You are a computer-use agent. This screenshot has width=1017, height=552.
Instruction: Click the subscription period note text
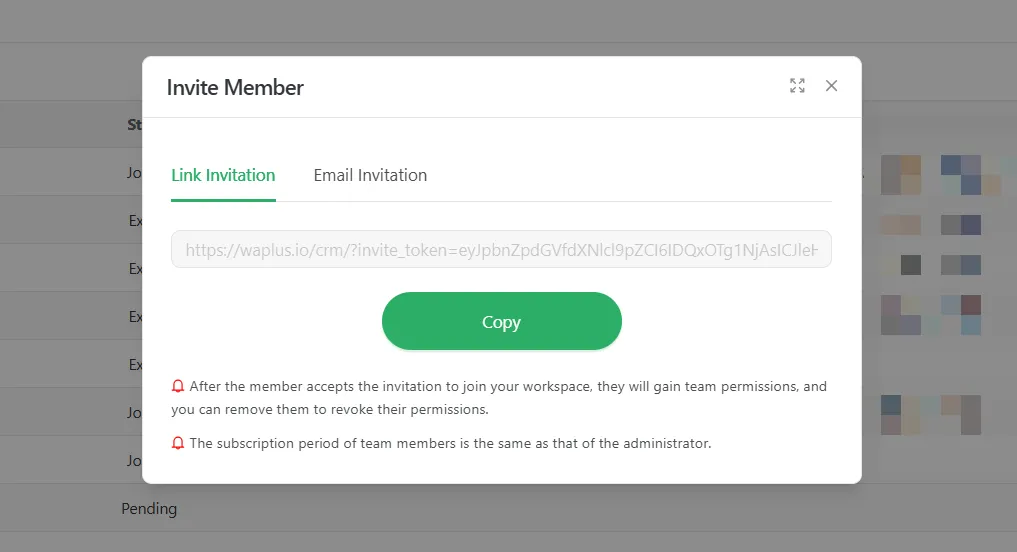450,443
